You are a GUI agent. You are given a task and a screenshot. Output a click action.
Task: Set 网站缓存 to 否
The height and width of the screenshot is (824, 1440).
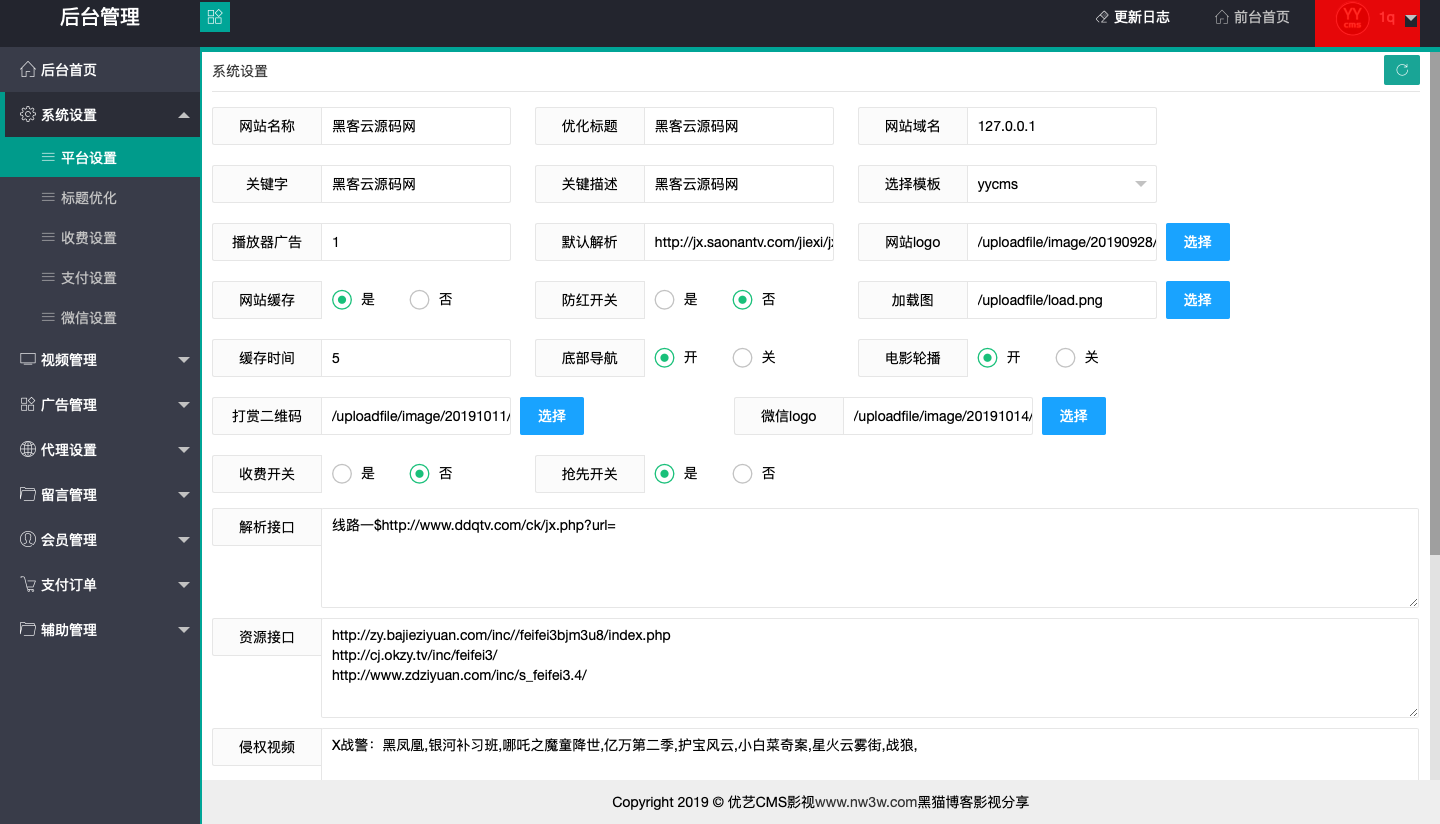(420, 300)
